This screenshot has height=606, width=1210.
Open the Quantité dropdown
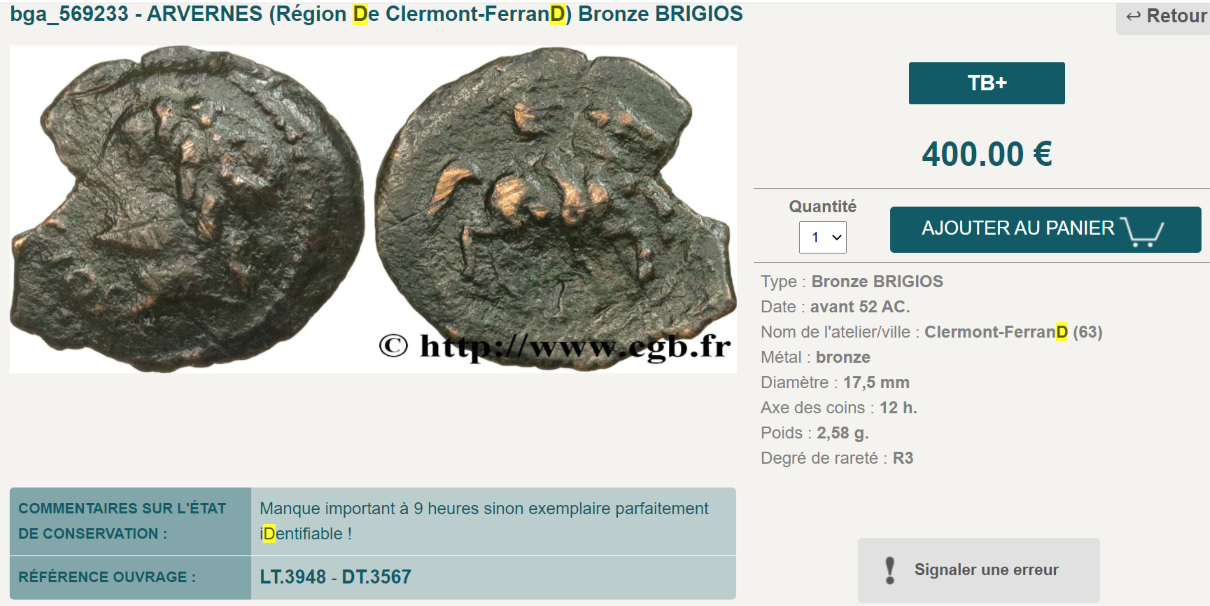[823, 237]
